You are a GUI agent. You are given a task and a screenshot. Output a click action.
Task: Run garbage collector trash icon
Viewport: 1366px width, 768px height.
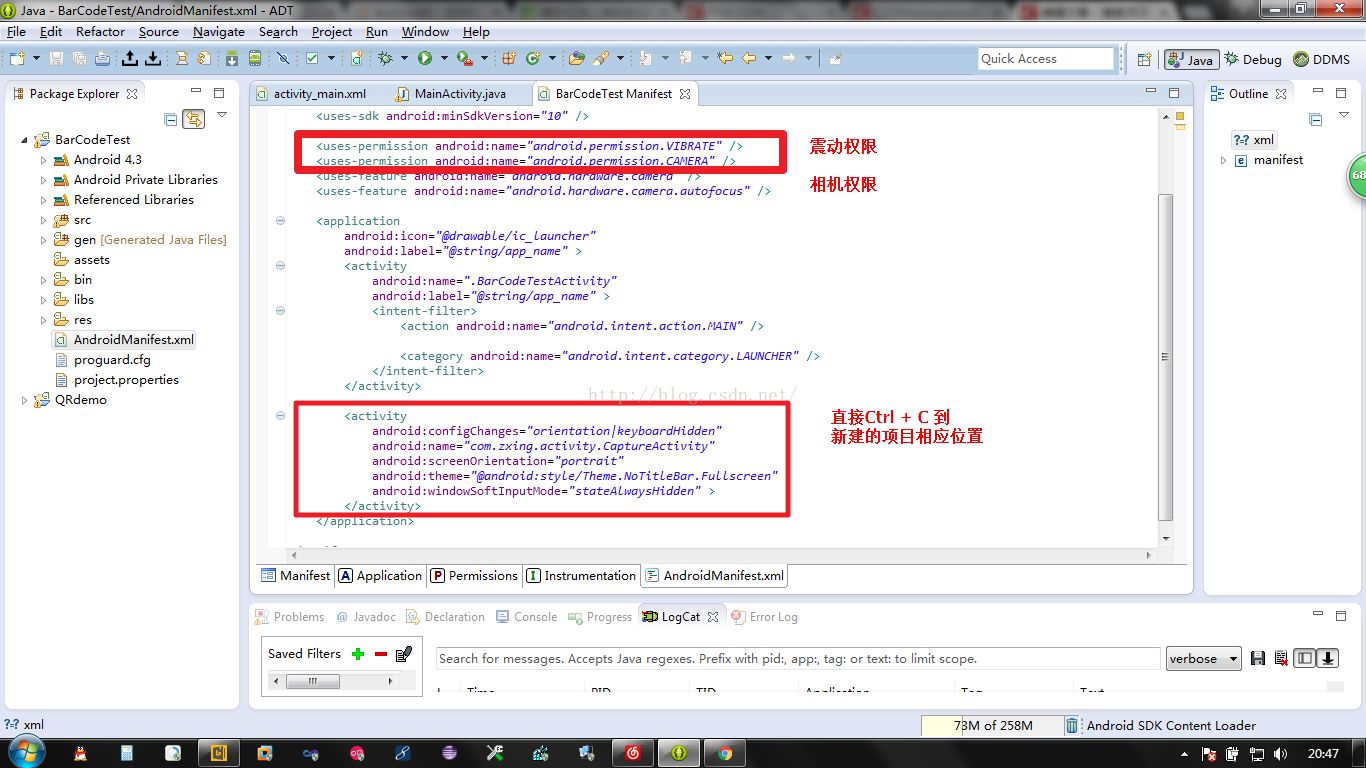click(x=1072, y=726)
